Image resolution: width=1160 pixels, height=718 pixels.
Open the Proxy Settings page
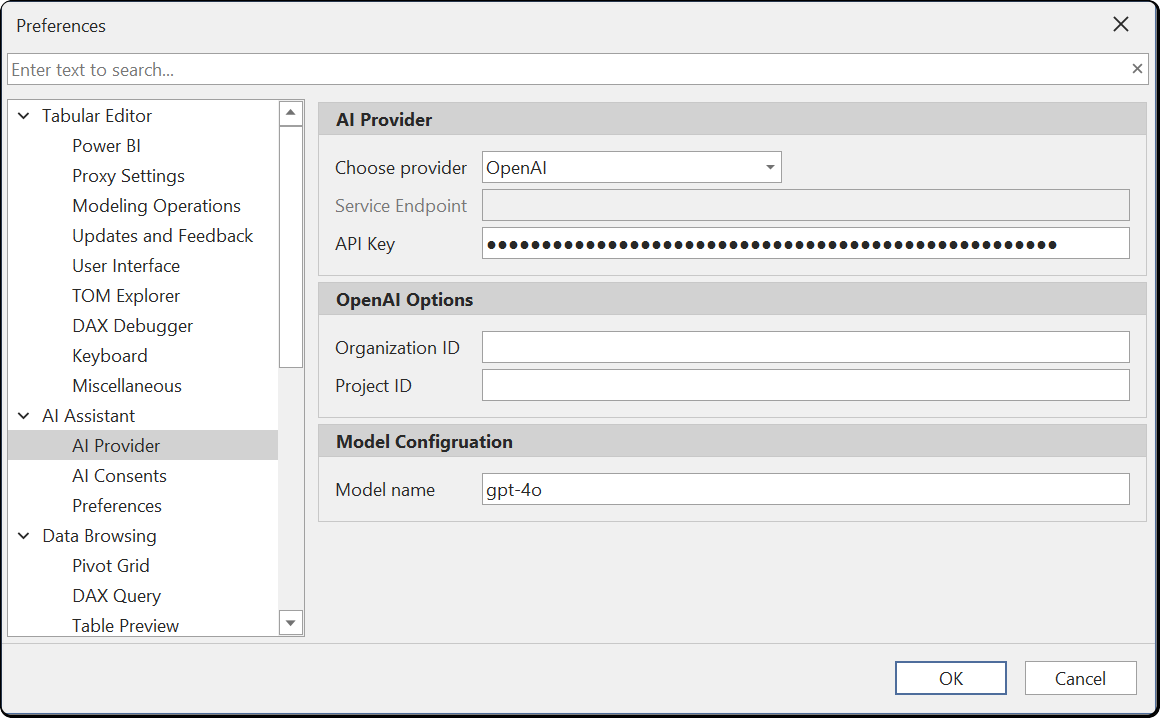click(128, 175)
